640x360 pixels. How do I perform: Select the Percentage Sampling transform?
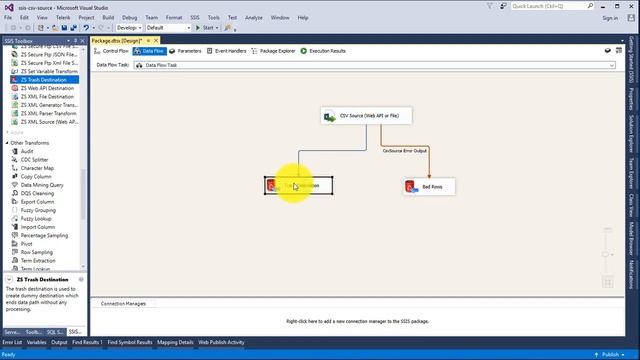pyautogui.click(x=44, y=236)
